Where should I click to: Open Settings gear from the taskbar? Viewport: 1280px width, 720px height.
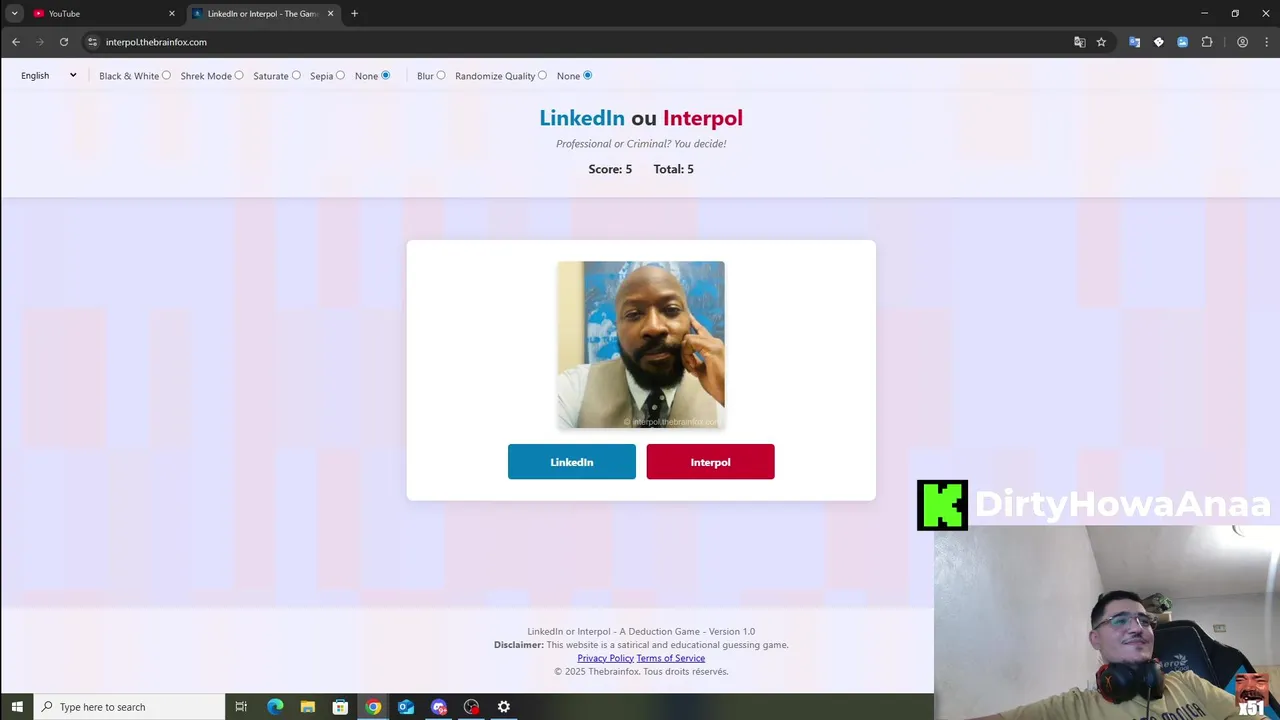504,707
